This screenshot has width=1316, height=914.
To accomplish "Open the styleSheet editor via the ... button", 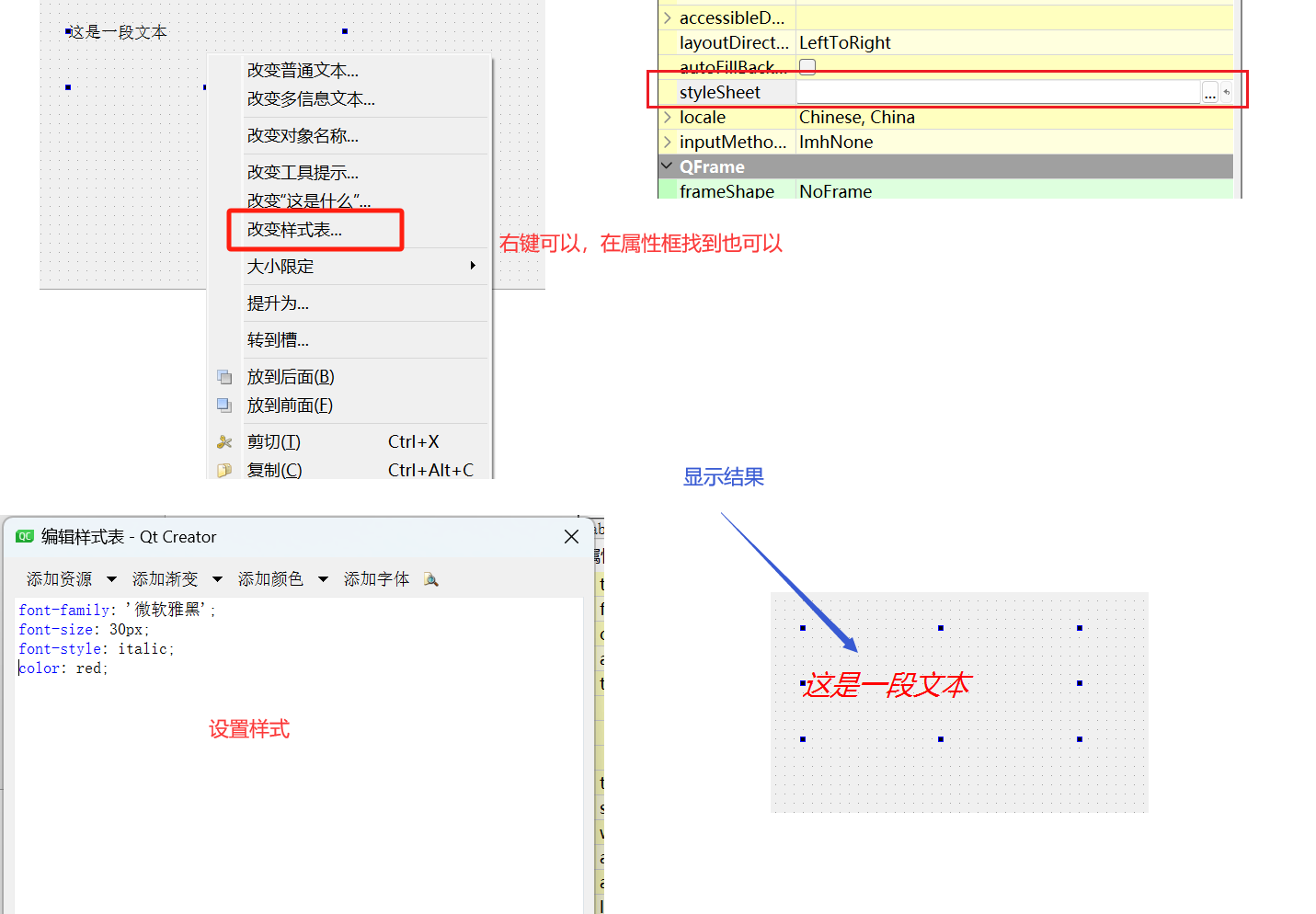I will (x=1210, y=92).
